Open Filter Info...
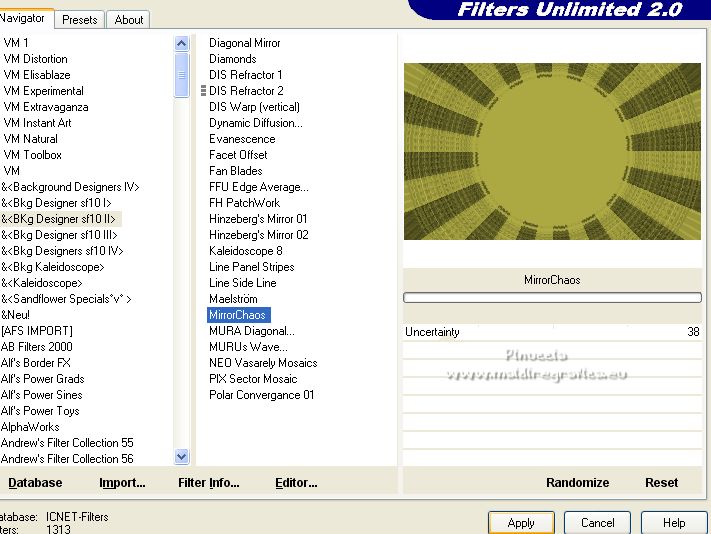 tap(209, 482)
